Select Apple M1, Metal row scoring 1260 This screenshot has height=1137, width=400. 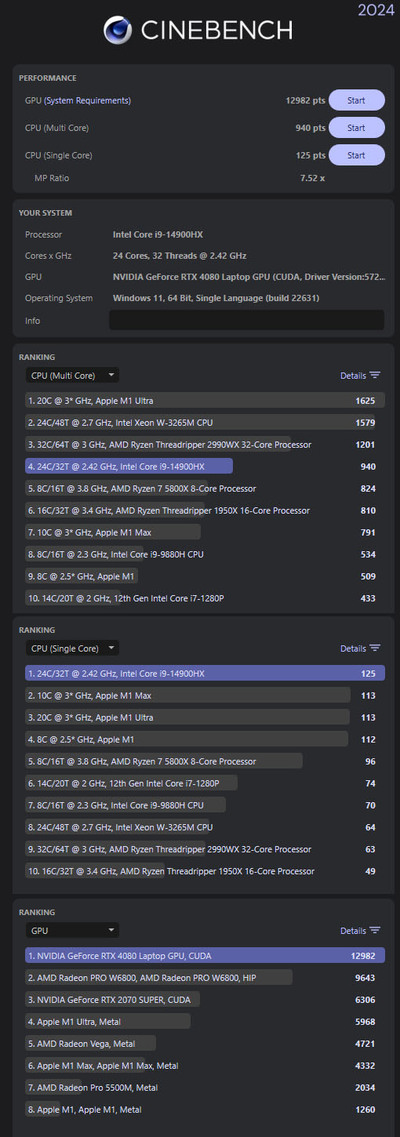pos(205,1109)
